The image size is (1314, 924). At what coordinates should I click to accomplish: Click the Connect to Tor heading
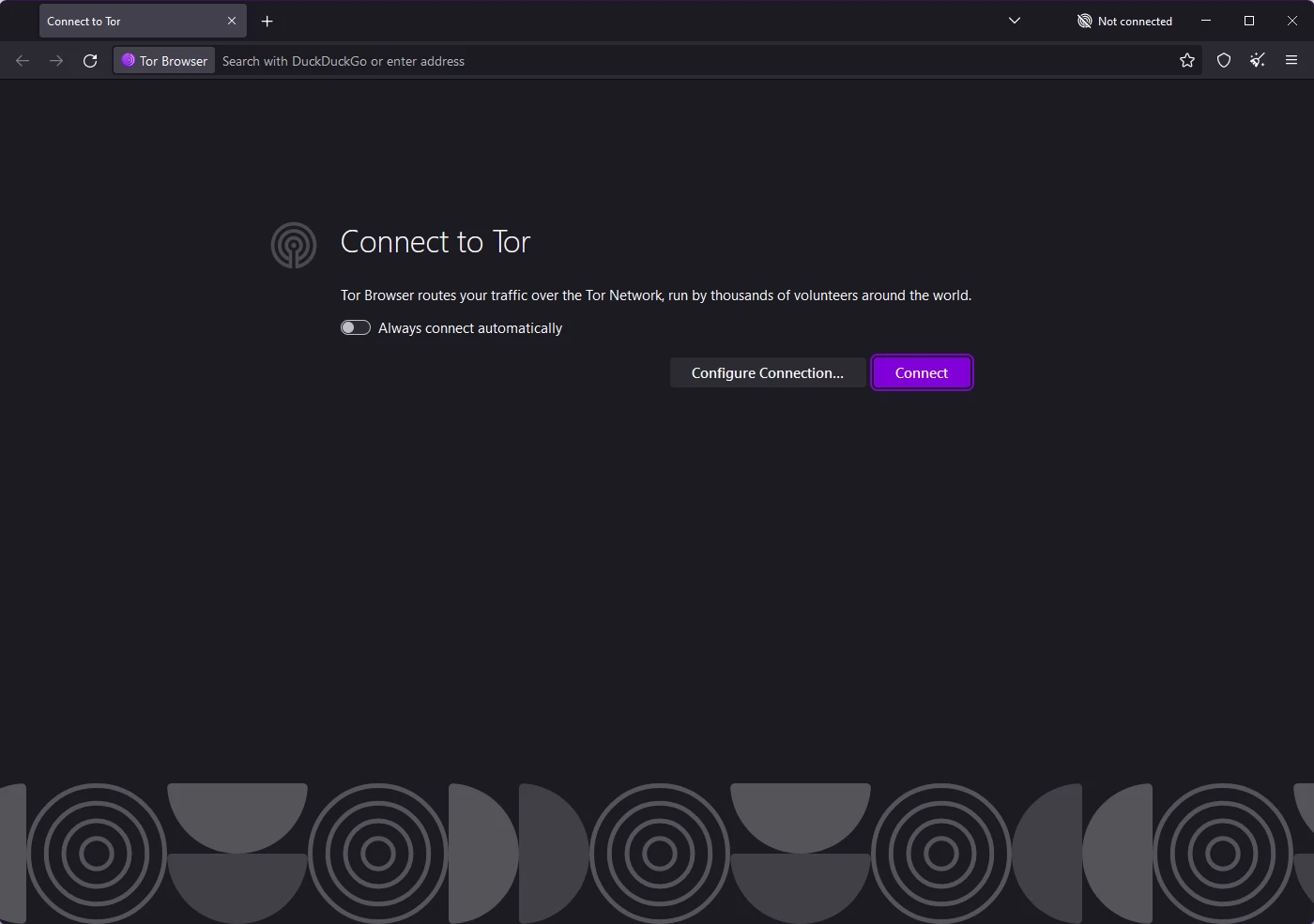click(x=435, y=242)
